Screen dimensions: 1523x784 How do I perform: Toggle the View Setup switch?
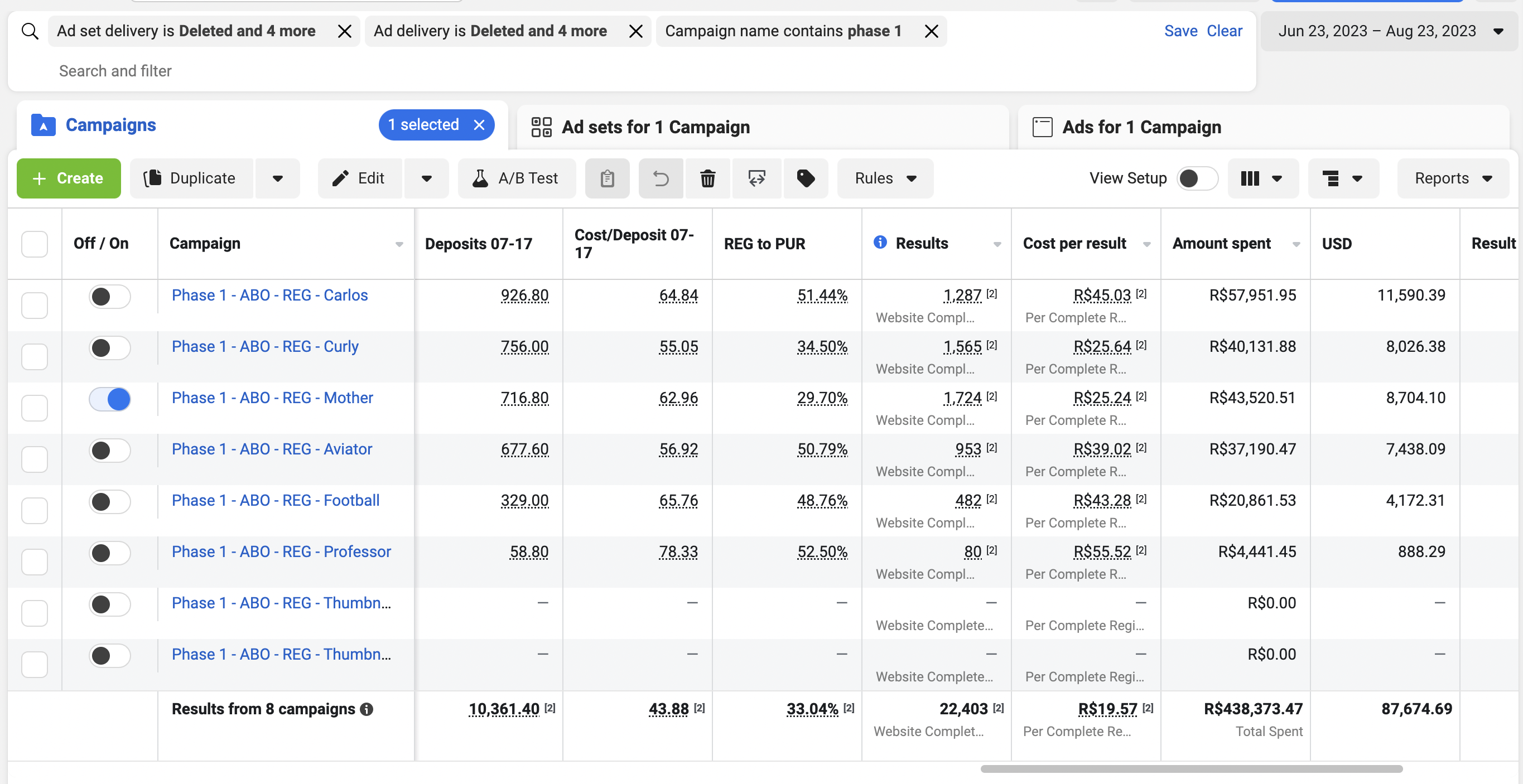click(x=1197, y=178)
